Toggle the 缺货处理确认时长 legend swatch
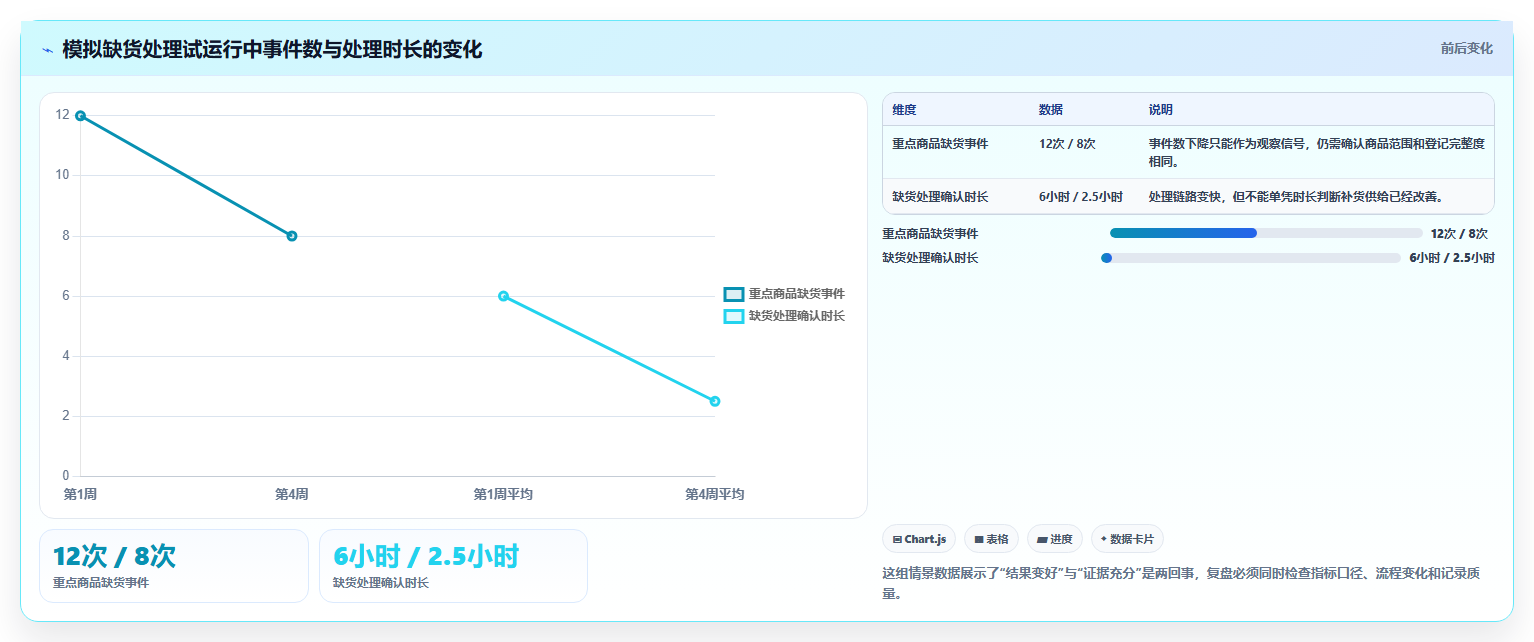 [x=734, y=316]
